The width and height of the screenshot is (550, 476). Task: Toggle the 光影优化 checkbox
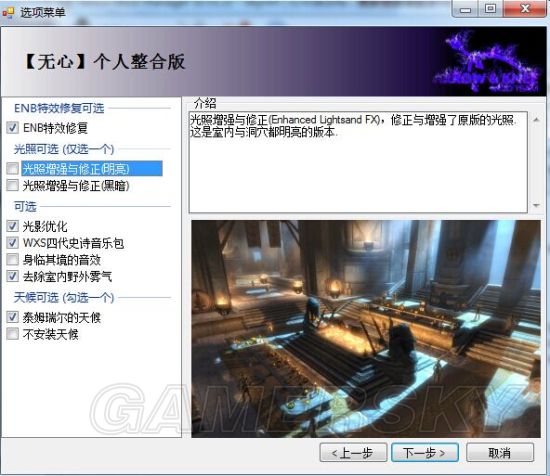(x=13, y=226)
